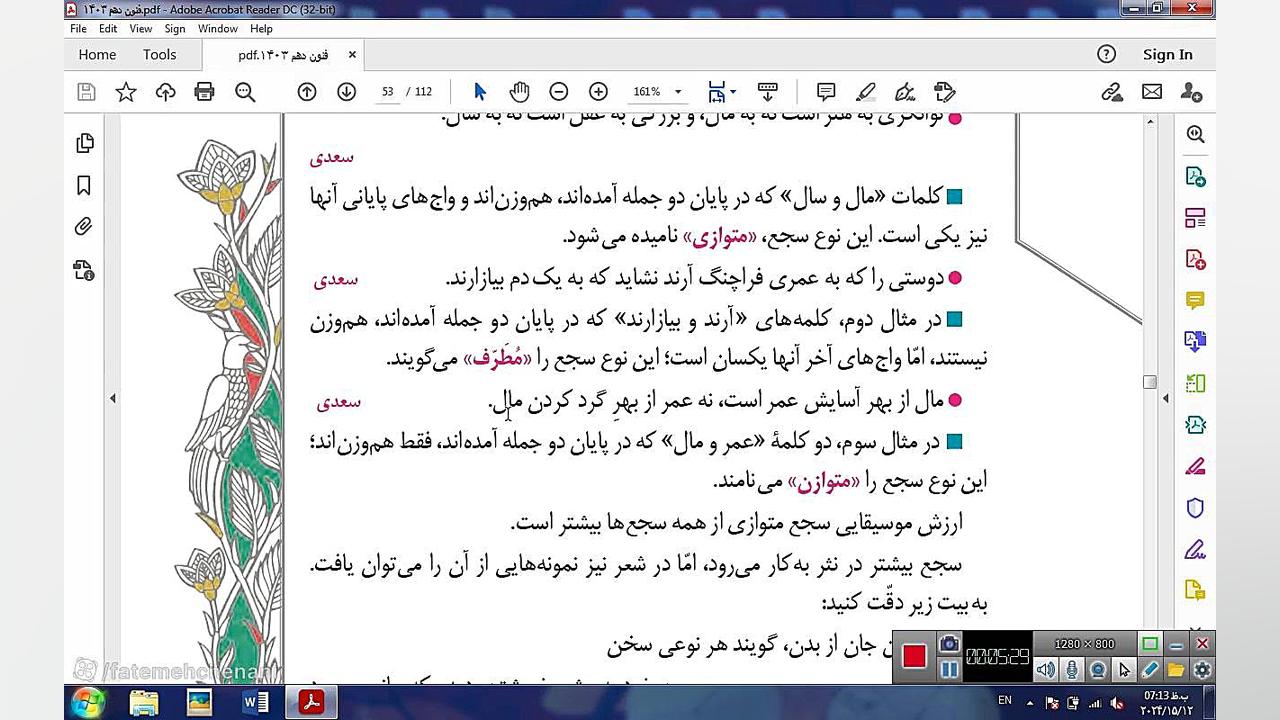The height and width of the screenshot is (720, 1280).
Task: Toggle speaker audio recording
Action: point(1045,670)
